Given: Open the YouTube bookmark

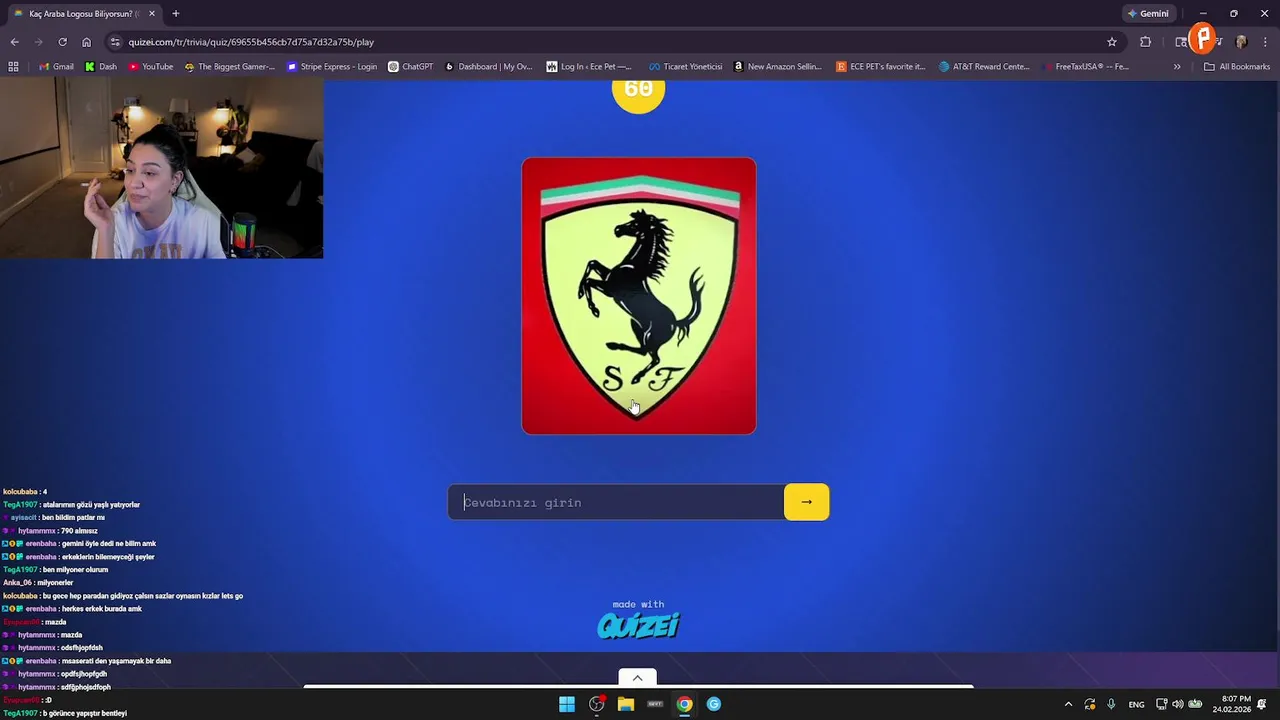Looking at the screenshot, I should pyautogui.click(x=151, y=67).
